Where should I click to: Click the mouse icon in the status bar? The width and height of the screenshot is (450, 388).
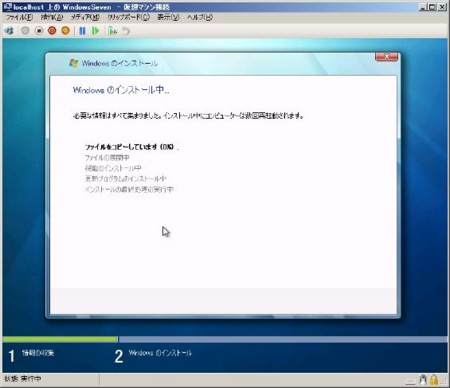[x=423, y=380]
